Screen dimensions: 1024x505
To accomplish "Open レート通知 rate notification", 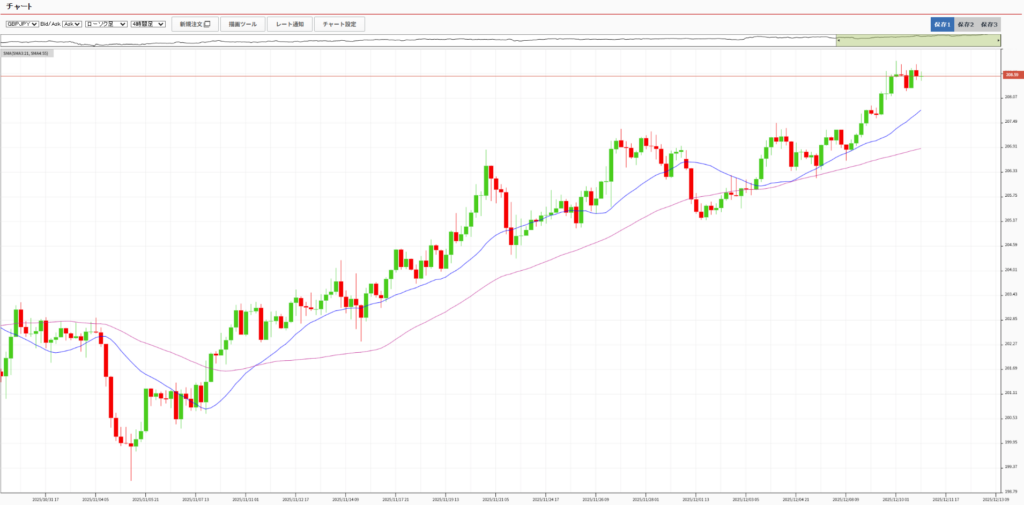I will [289, 23].
